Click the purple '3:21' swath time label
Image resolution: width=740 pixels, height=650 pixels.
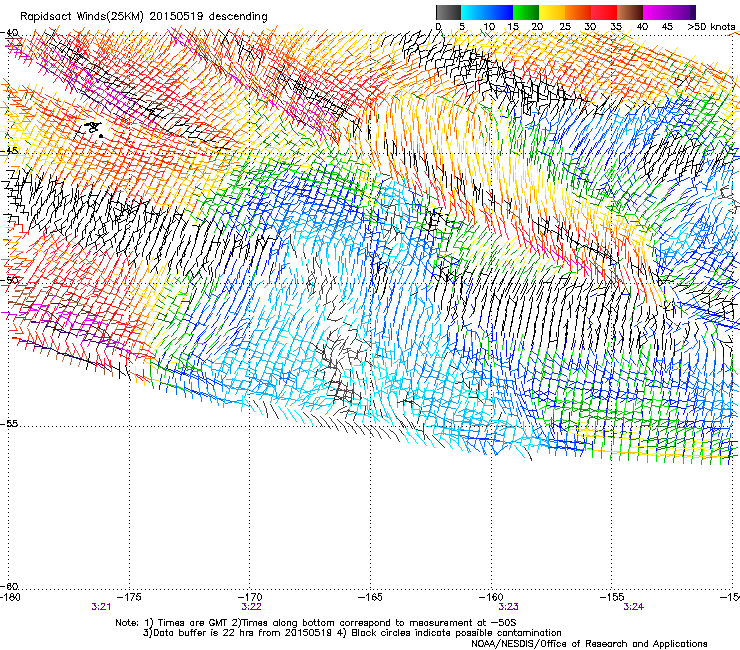pyautogui.click(x=101, y=607)
